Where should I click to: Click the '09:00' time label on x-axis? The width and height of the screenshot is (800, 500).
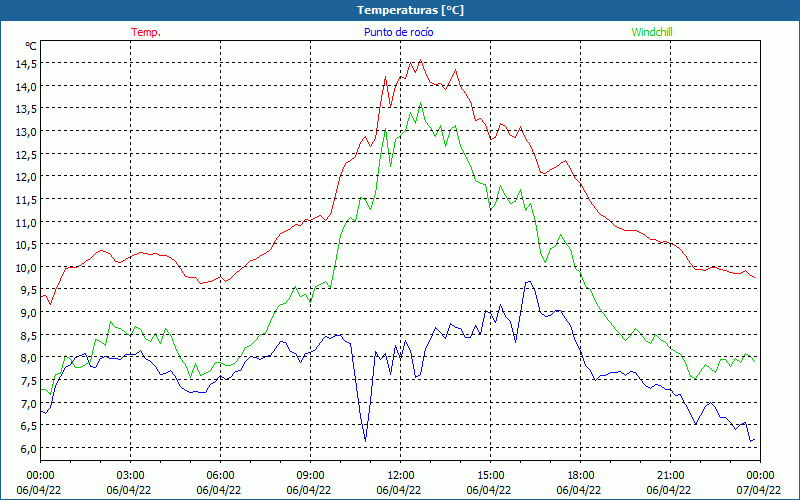coord(309,476)
